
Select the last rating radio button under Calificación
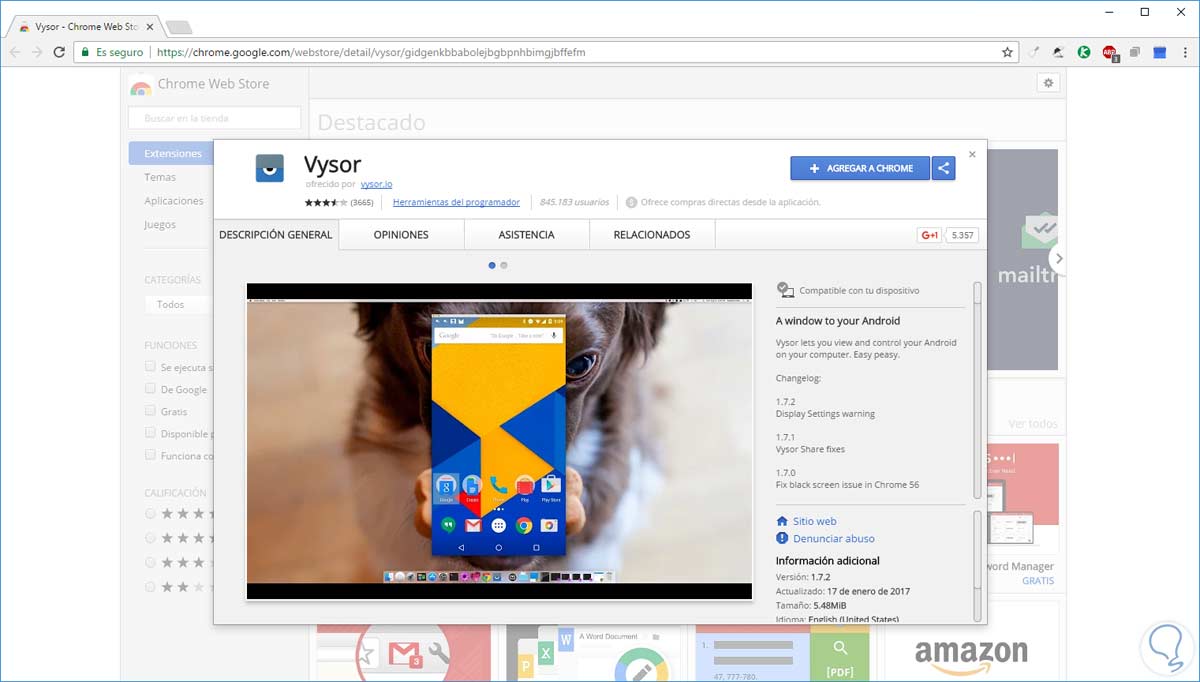pos(150,587)
